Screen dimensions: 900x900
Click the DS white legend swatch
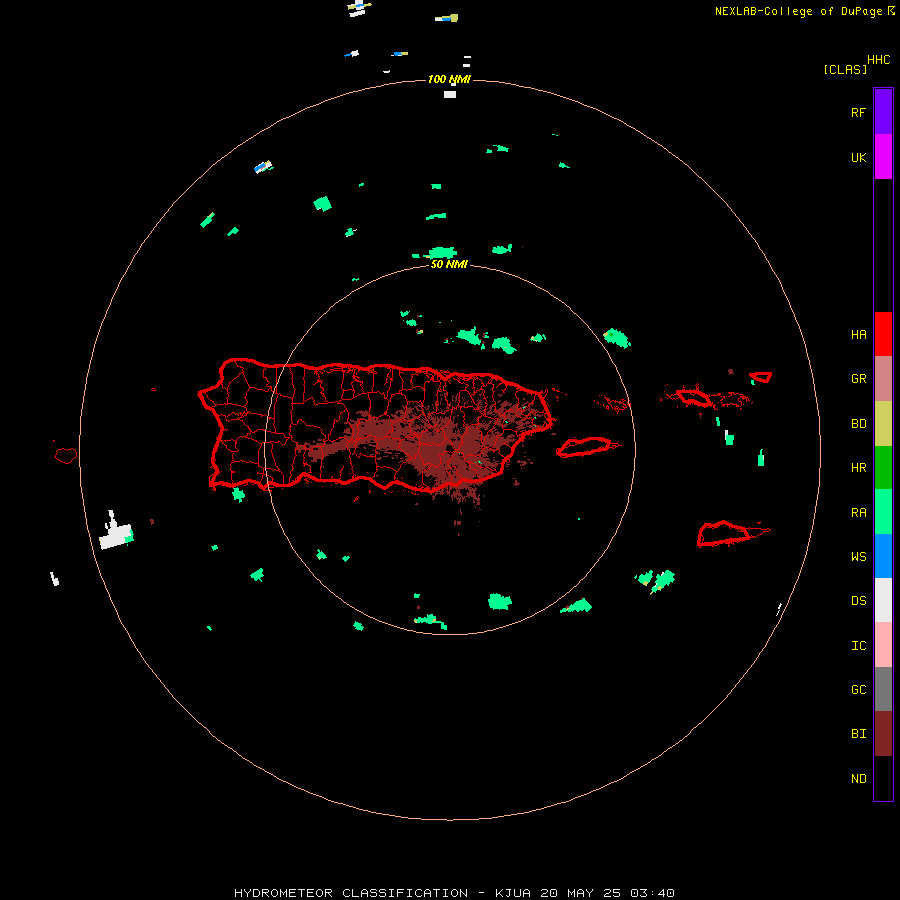tap(883, 600)
